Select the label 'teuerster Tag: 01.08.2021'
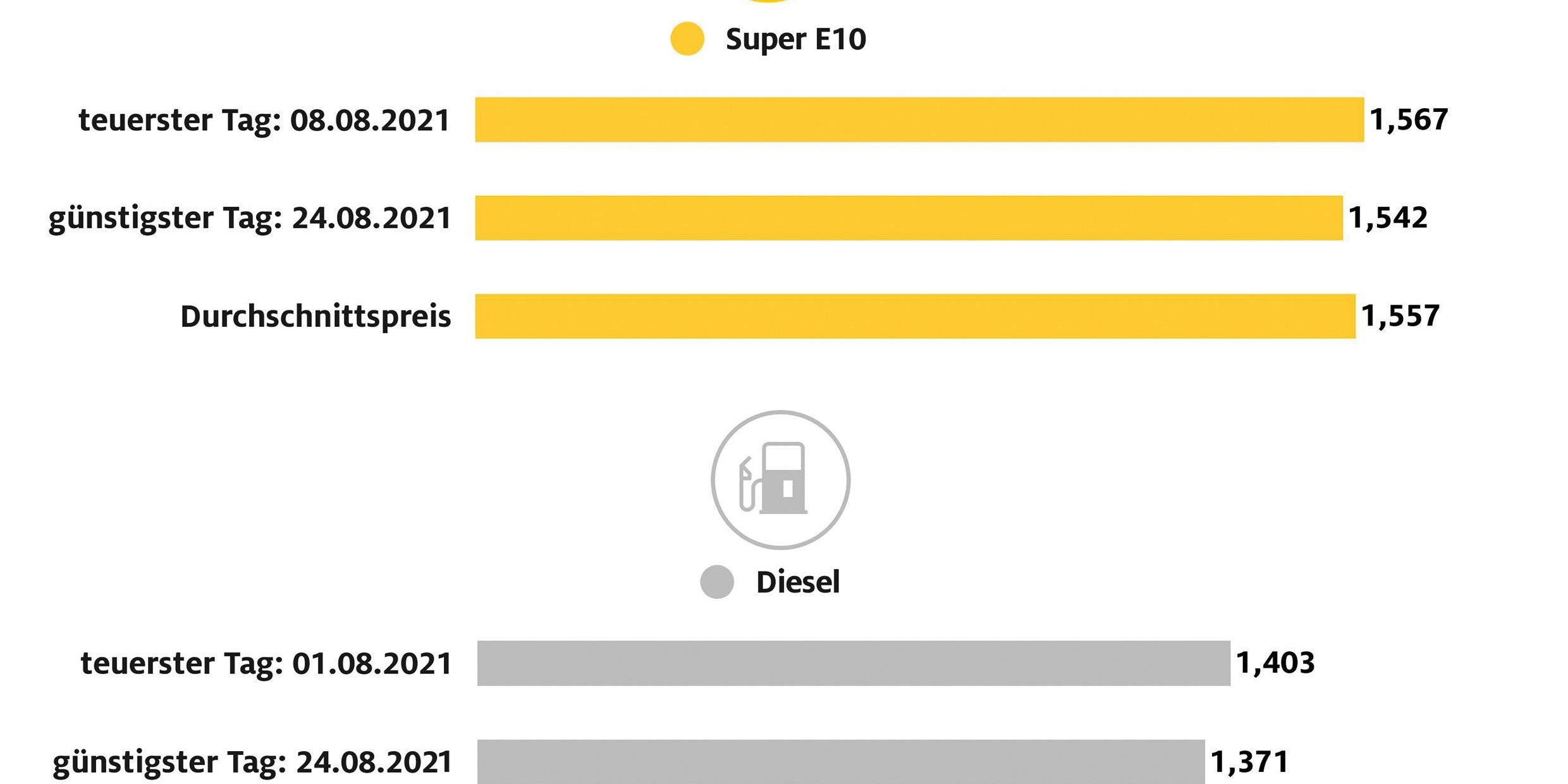 (x=266, y=664)
